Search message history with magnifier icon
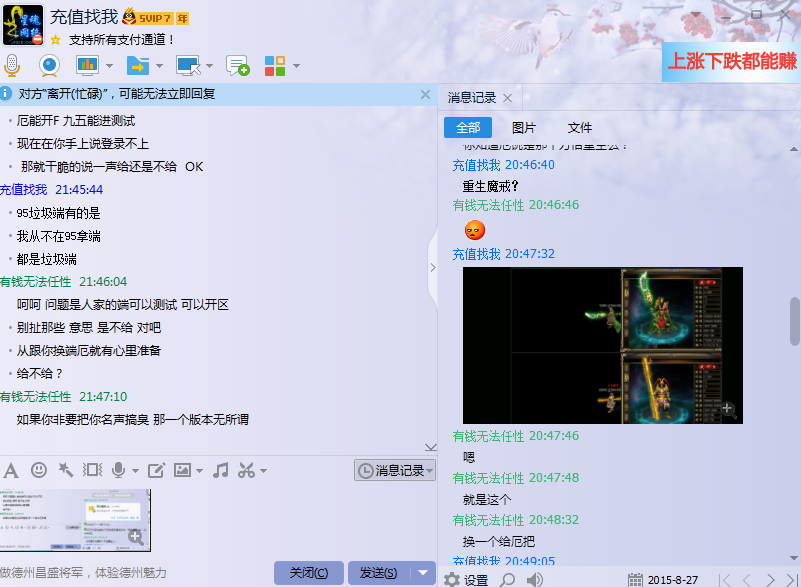The image size is (801, 587). coord(508,580)
